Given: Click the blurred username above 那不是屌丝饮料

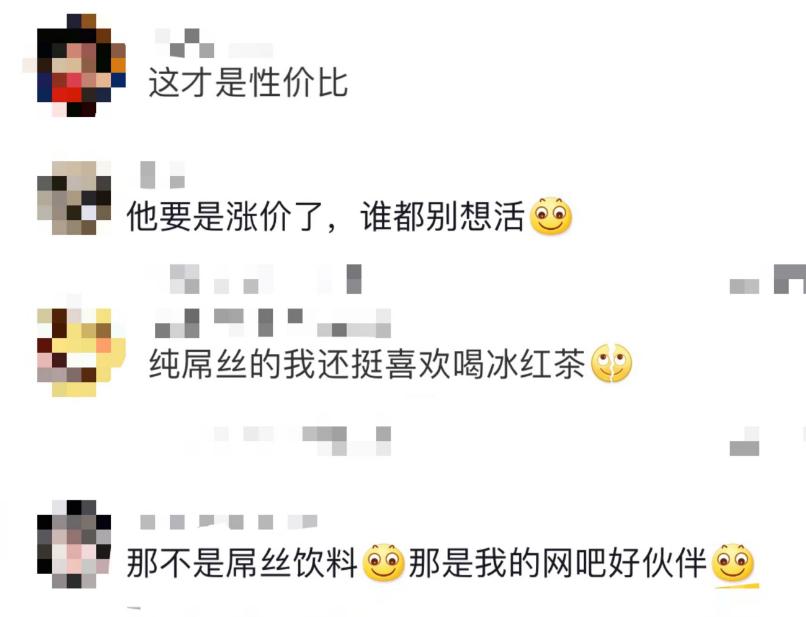Looking at the screenshot, I should tap(229, 522).
